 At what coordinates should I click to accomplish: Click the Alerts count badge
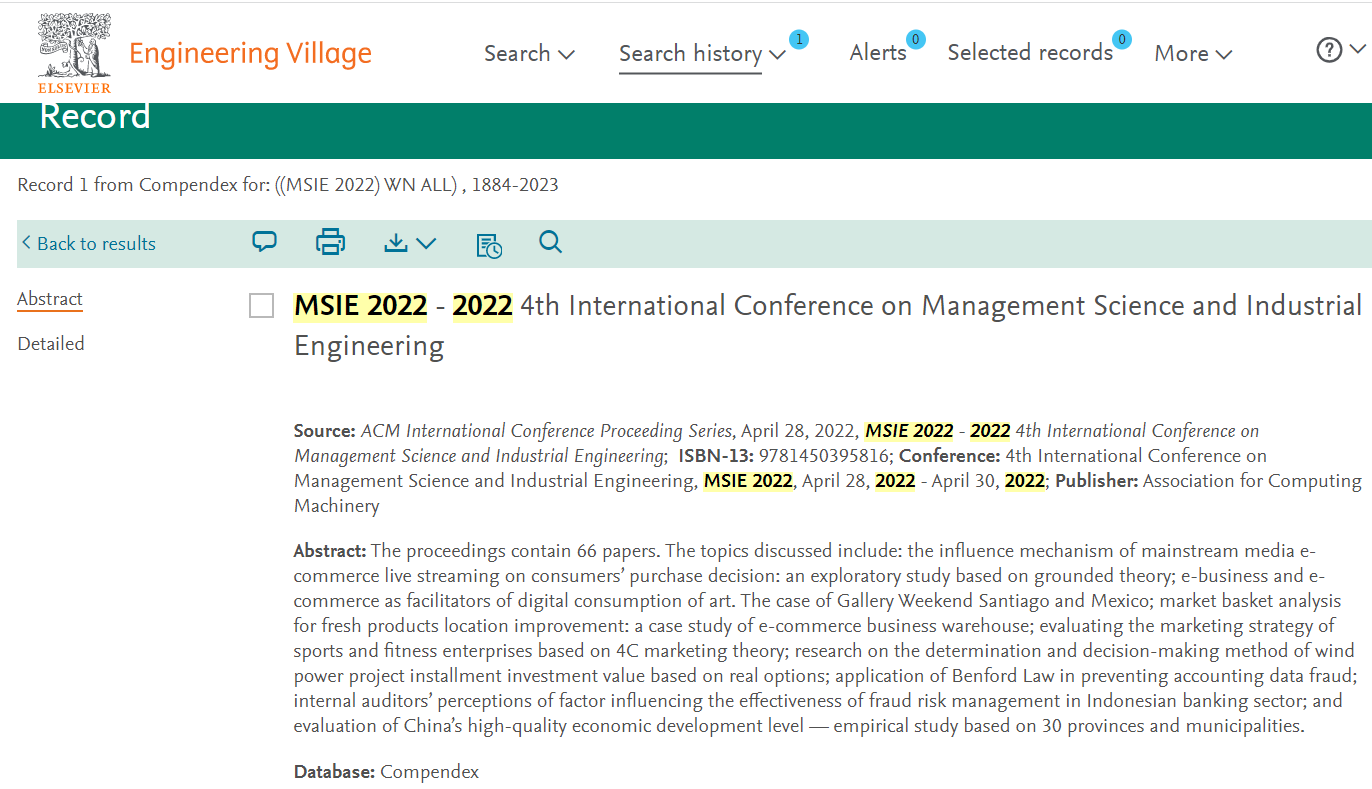coord(915,39)
